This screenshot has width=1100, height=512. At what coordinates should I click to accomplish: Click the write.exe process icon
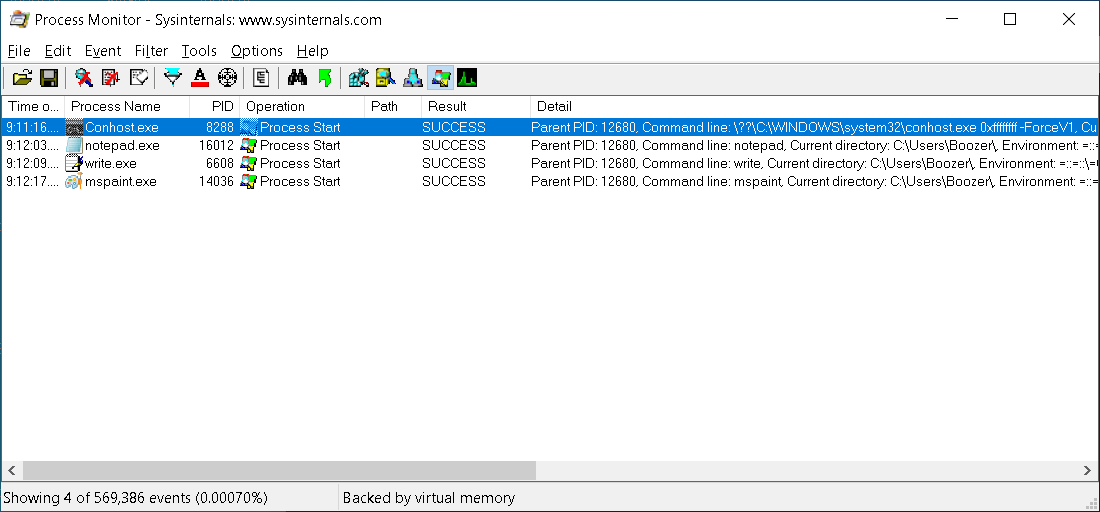(x=74, y=163)
